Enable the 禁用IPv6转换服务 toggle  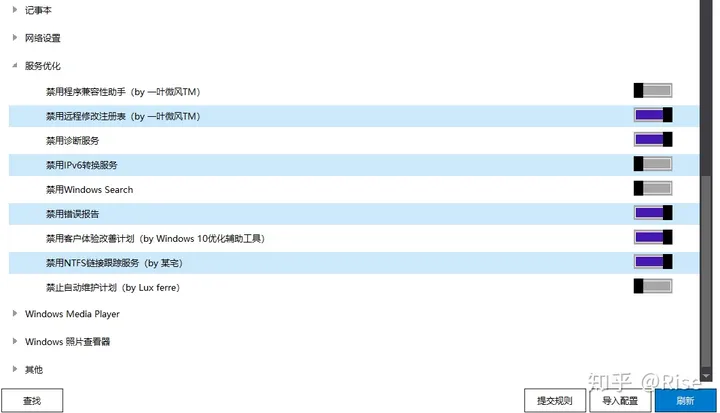[653, 164]
